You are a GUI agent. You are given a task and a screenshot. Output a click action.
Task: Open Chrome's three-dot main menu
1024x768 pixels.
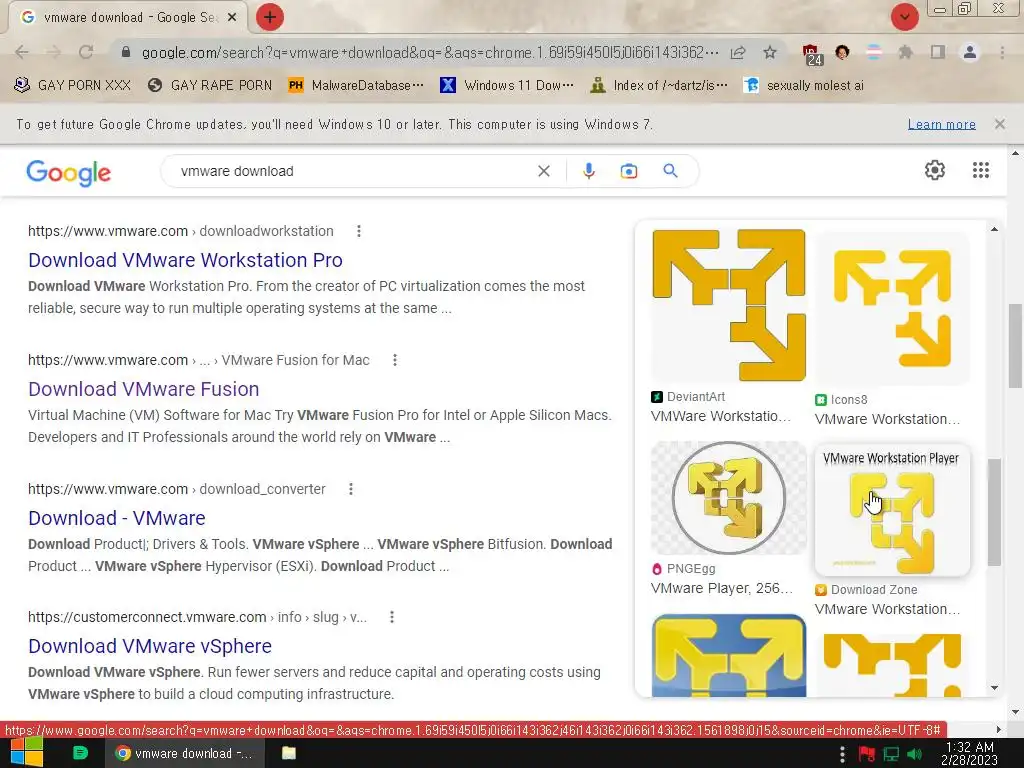1002,52
